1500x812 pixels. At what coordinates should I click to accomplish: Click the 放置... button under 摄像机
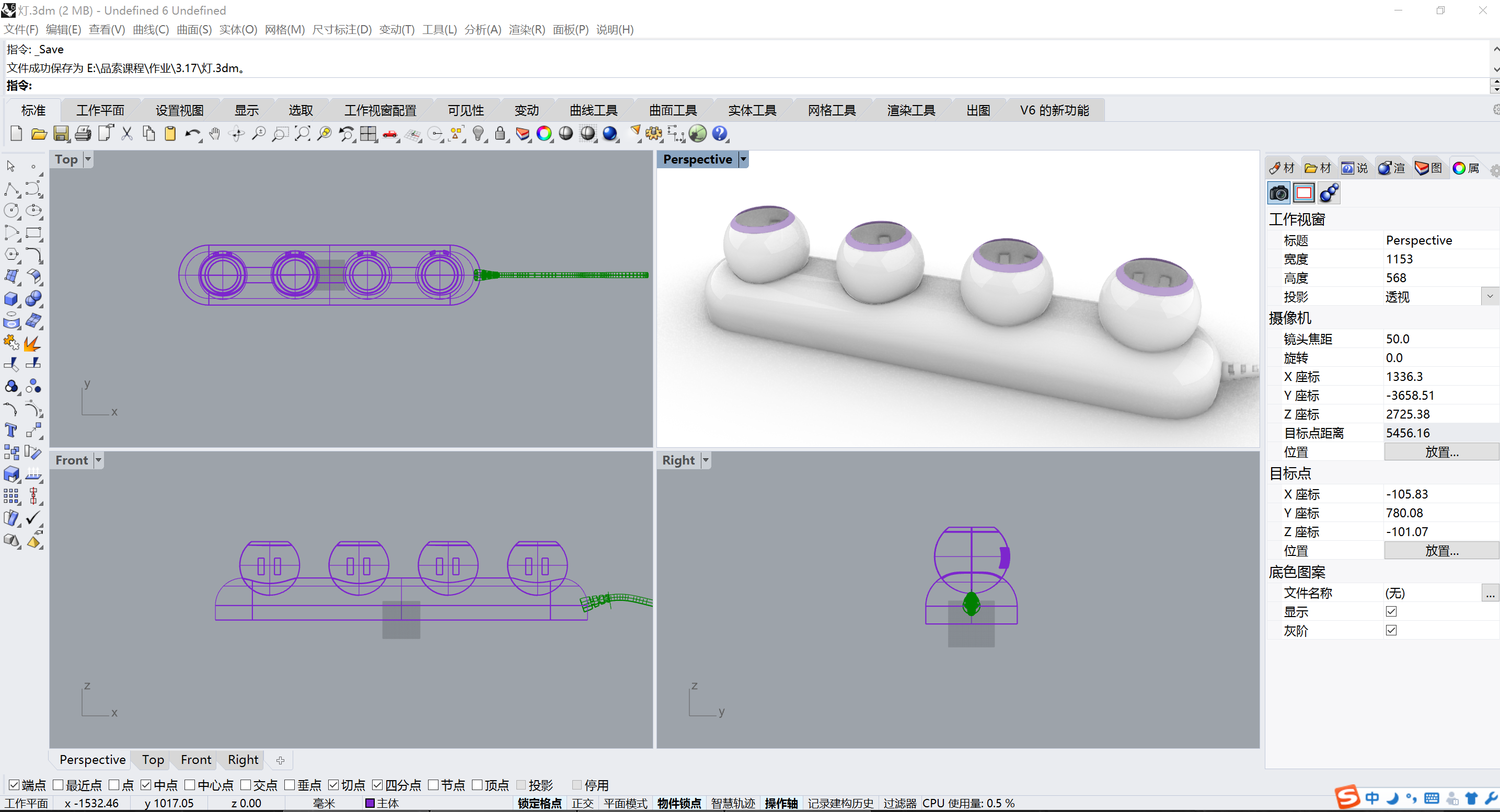[1441, 451]
